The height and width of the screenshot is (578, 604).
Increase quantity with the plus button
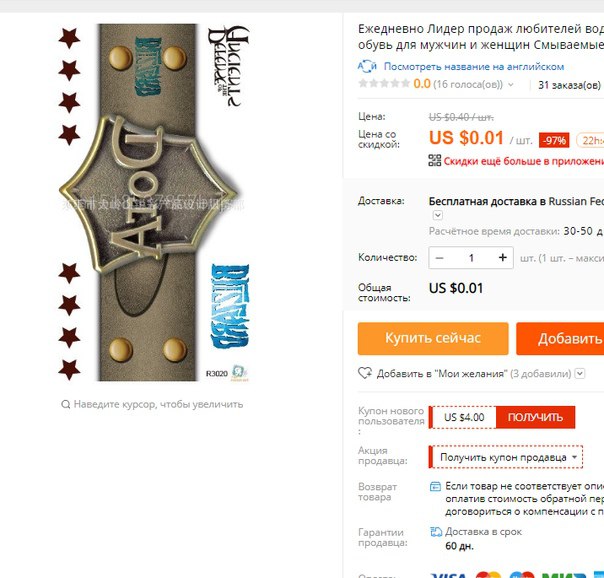click(x=502, y=258)
